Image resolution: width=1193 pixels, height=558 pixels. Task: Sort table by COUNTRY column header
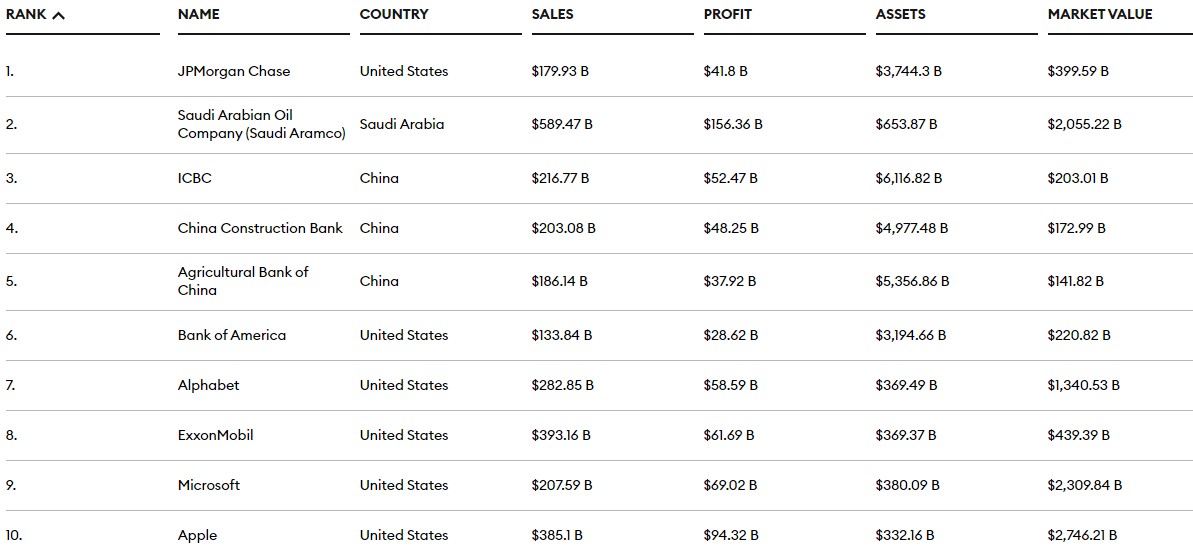394,14
